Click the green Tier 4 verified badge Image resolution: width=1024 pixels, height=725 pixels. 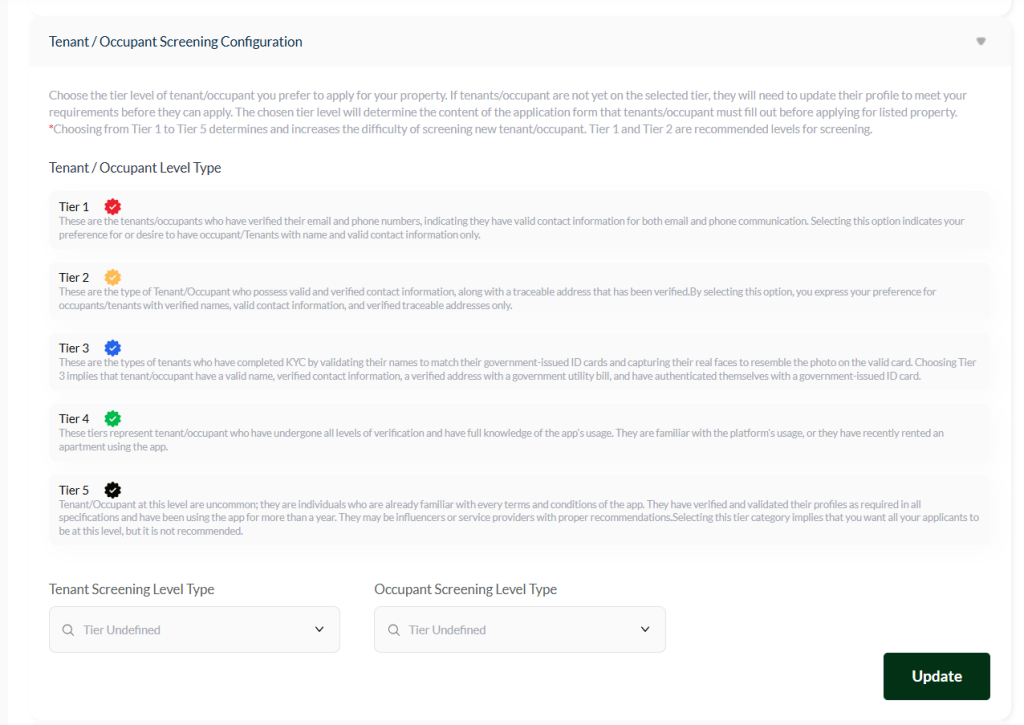113,418
